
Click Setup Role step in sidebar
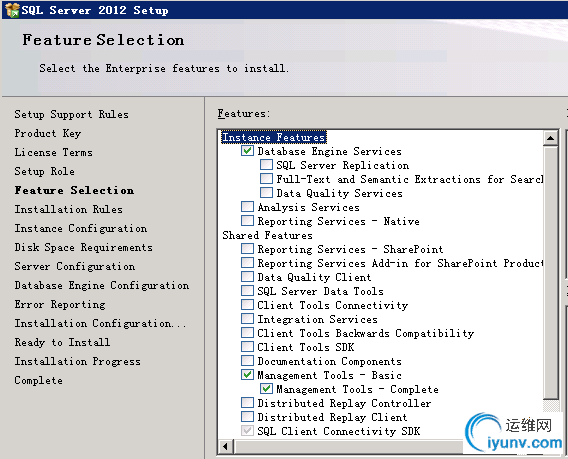45,171
